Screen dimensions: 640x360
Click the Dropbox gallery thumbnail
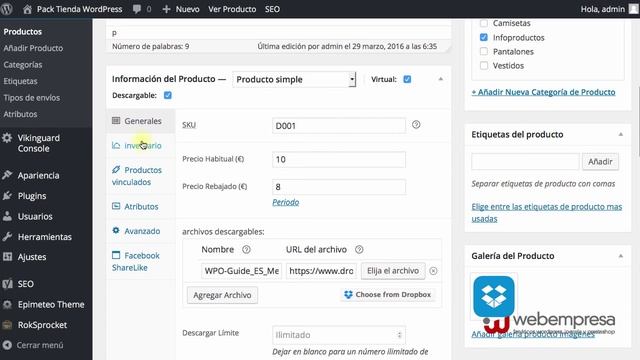click(494, 296)
